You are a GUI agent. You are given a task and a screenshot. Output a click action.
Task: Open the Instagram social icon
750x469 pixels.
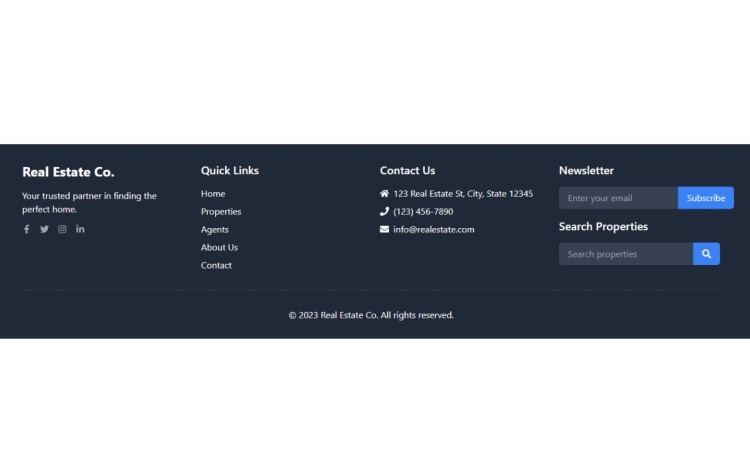click(62, 229)
